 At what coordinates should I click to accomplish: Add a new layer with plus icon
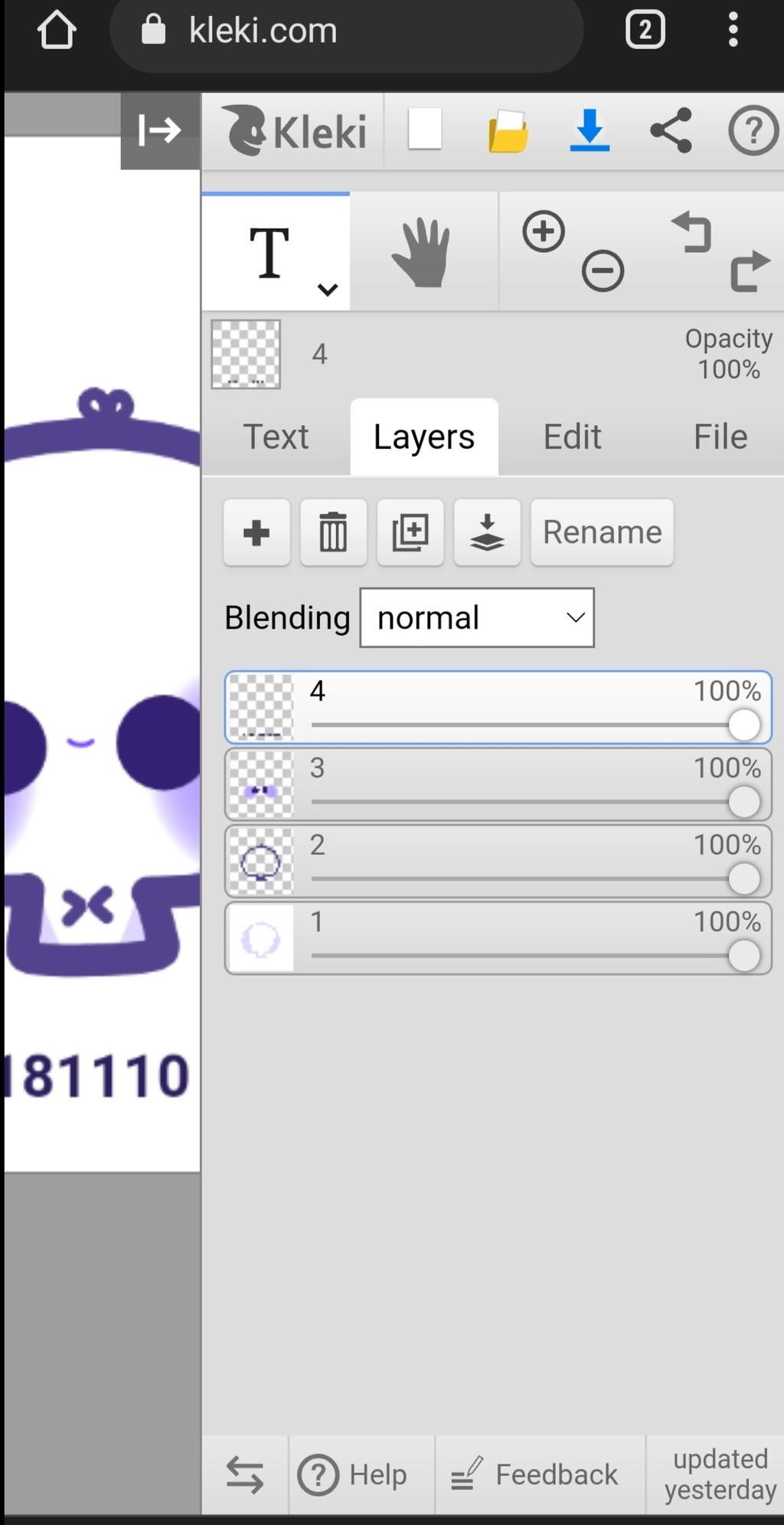pos(256,532)
